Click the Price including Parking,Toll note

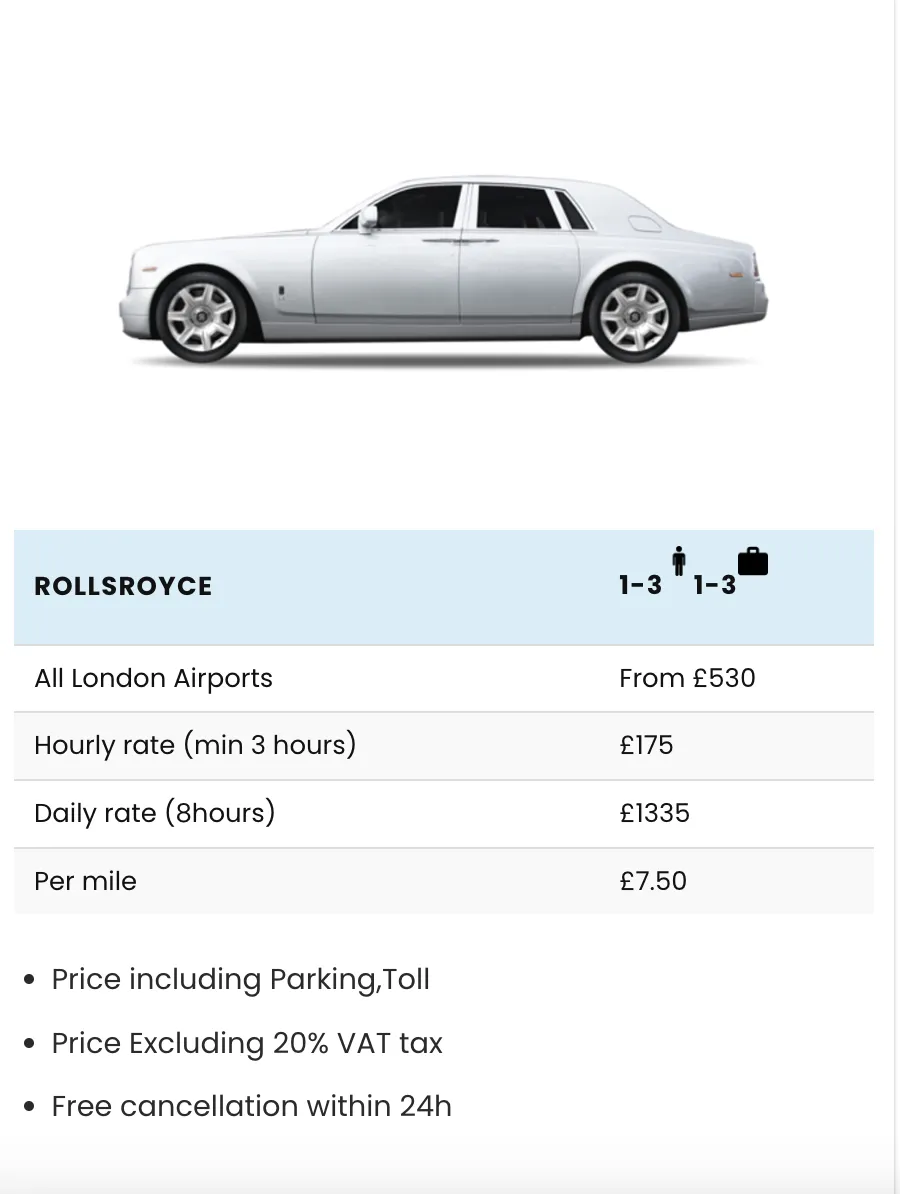241,979
